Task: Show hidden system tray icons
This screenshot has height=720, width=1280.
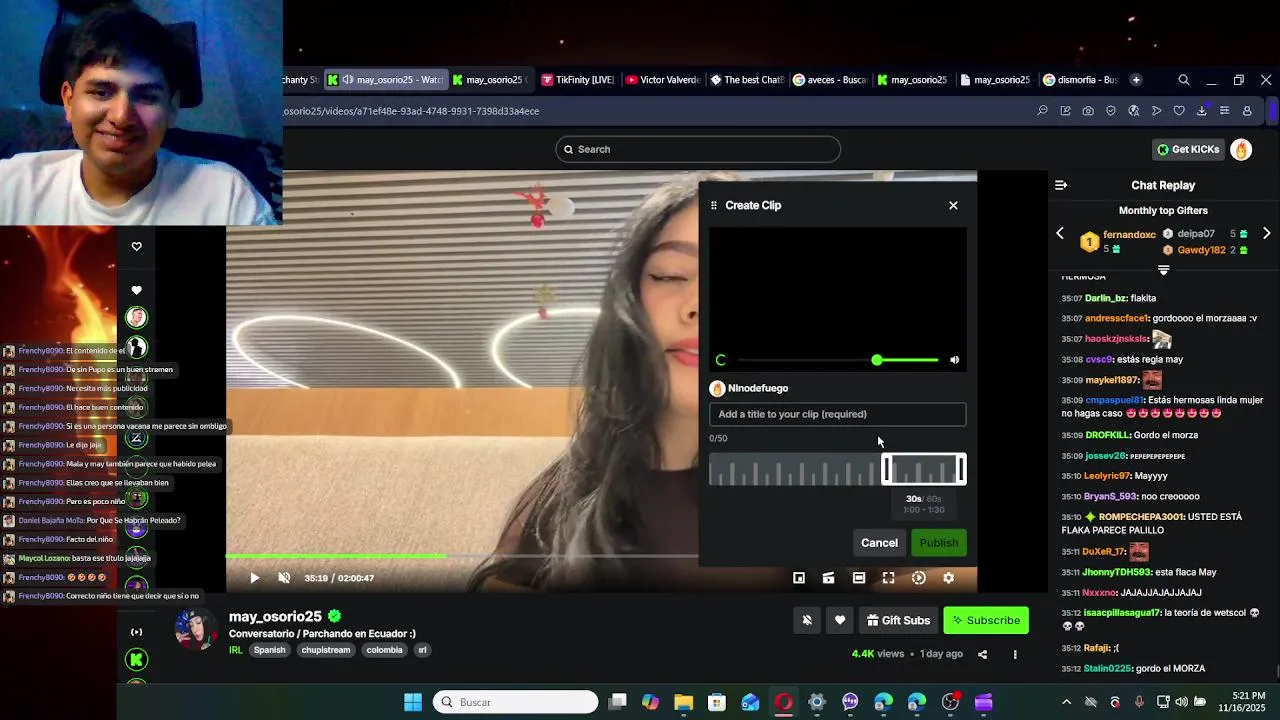Action: [x=1066, y=702]
